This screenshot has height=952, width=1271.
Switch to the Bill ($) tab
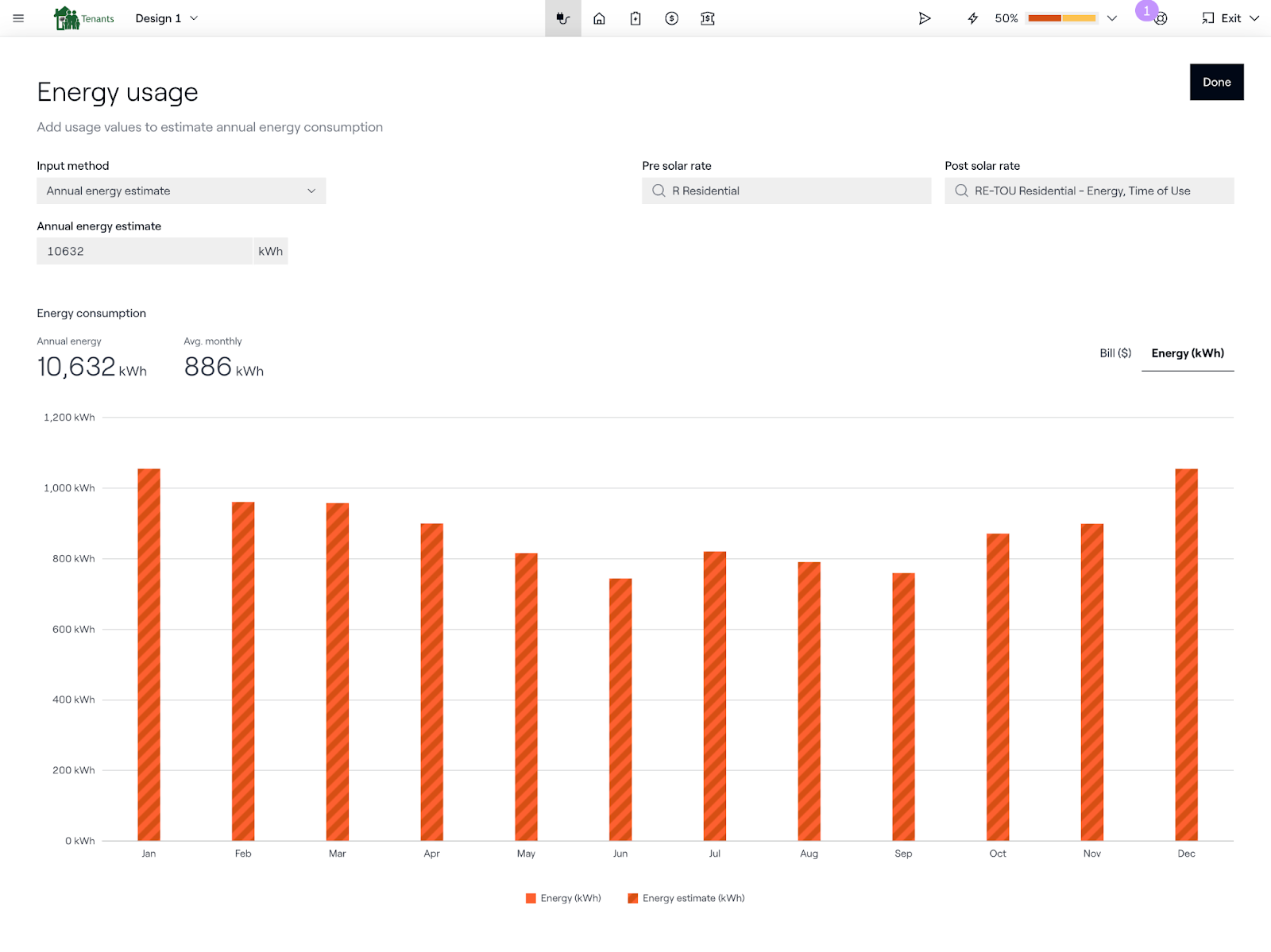point(1115,353)
